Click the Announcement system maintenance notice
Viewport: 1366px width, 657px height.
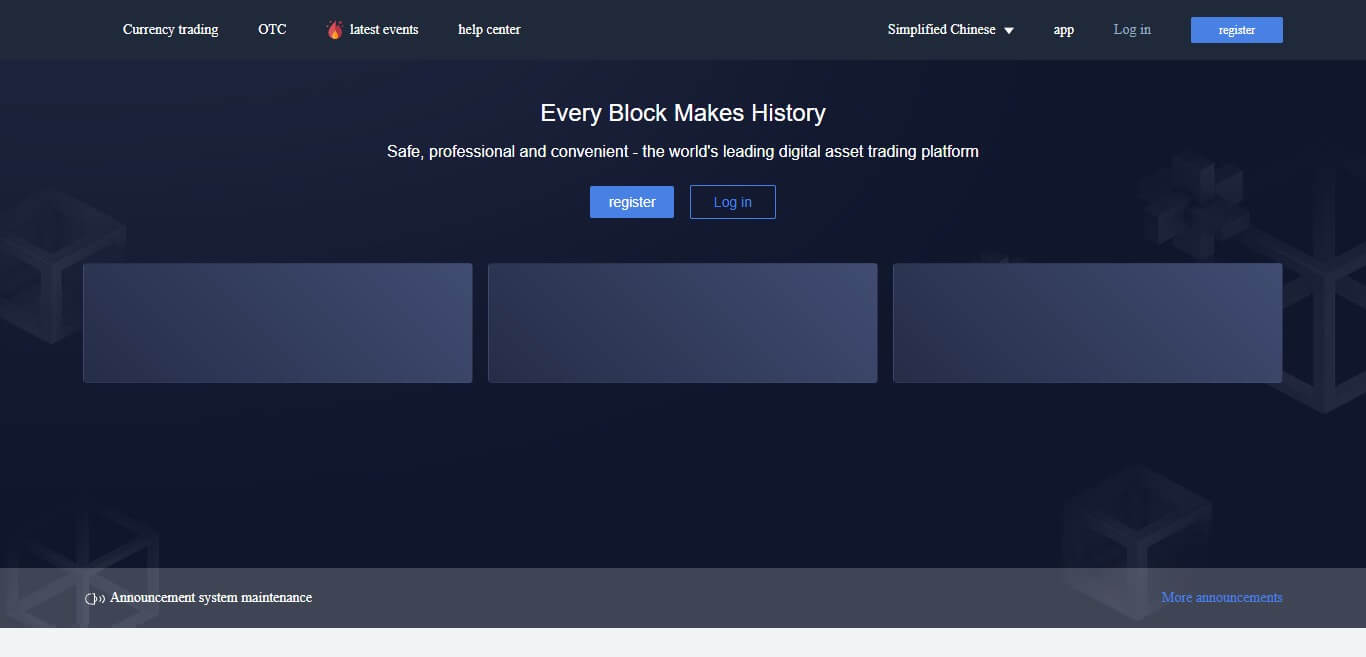tap(211, 597)
